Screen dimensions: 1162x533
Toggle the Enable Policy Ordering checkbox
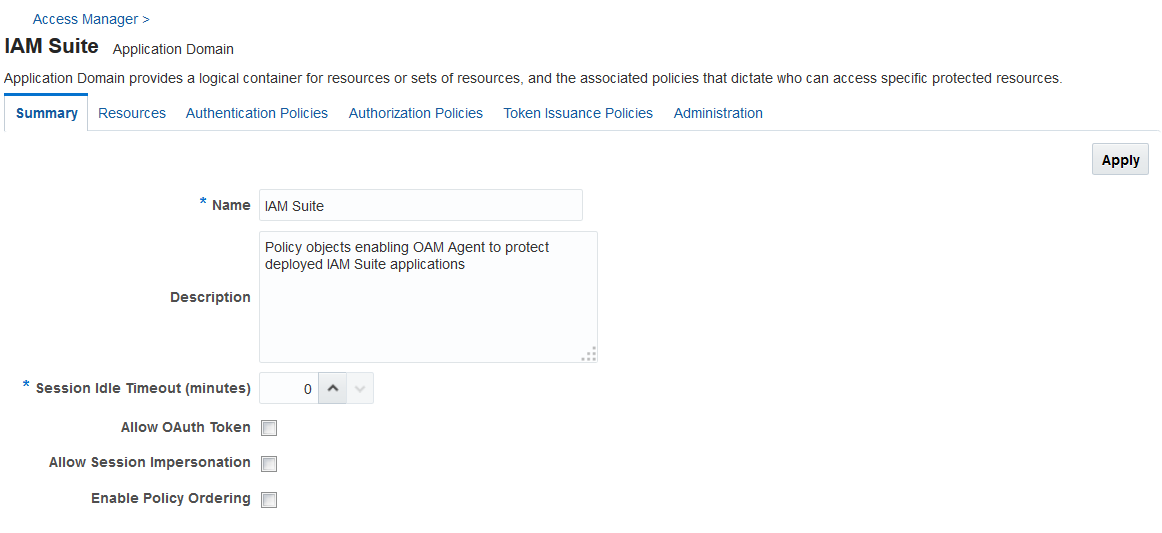point(269,500)
